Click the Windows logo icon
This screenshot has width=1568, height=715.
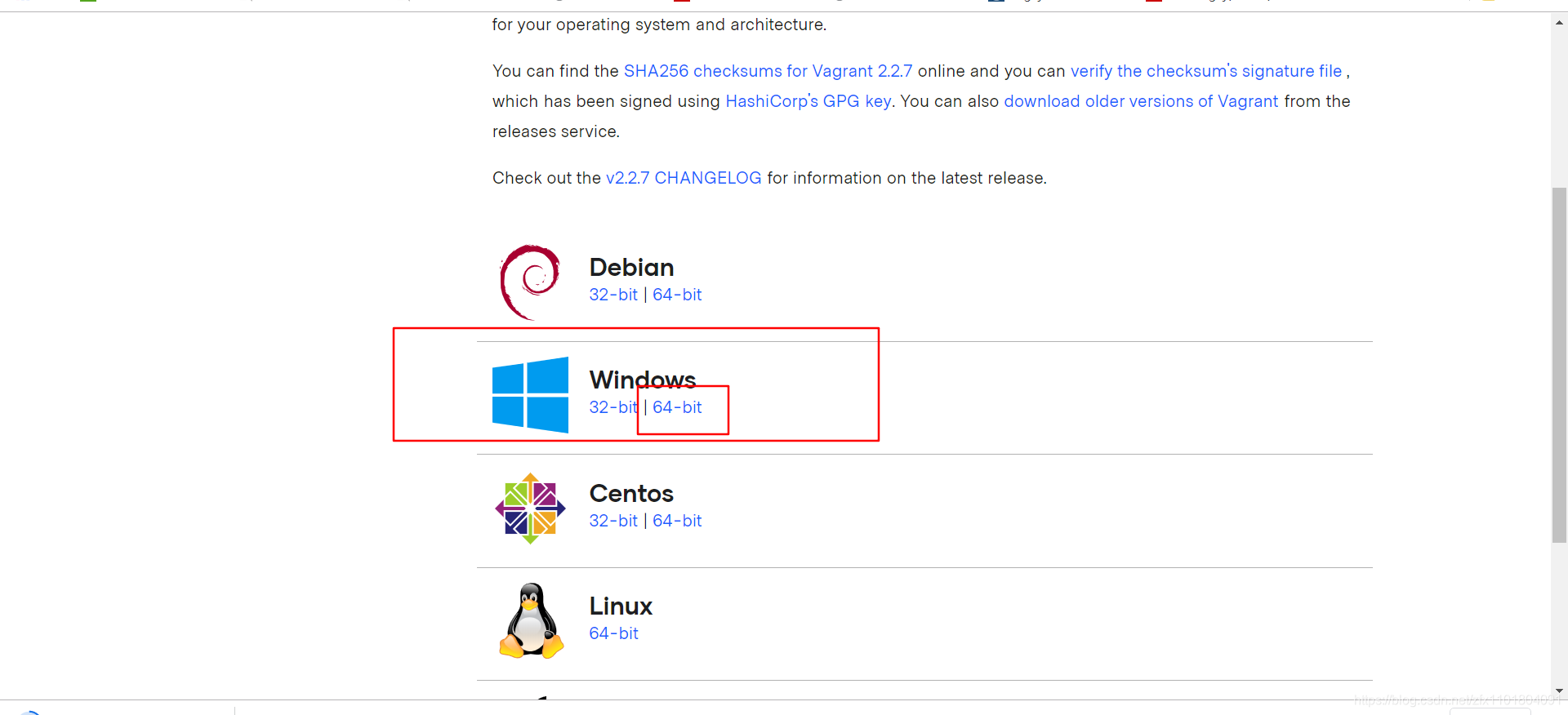click(x=530, y=394)
